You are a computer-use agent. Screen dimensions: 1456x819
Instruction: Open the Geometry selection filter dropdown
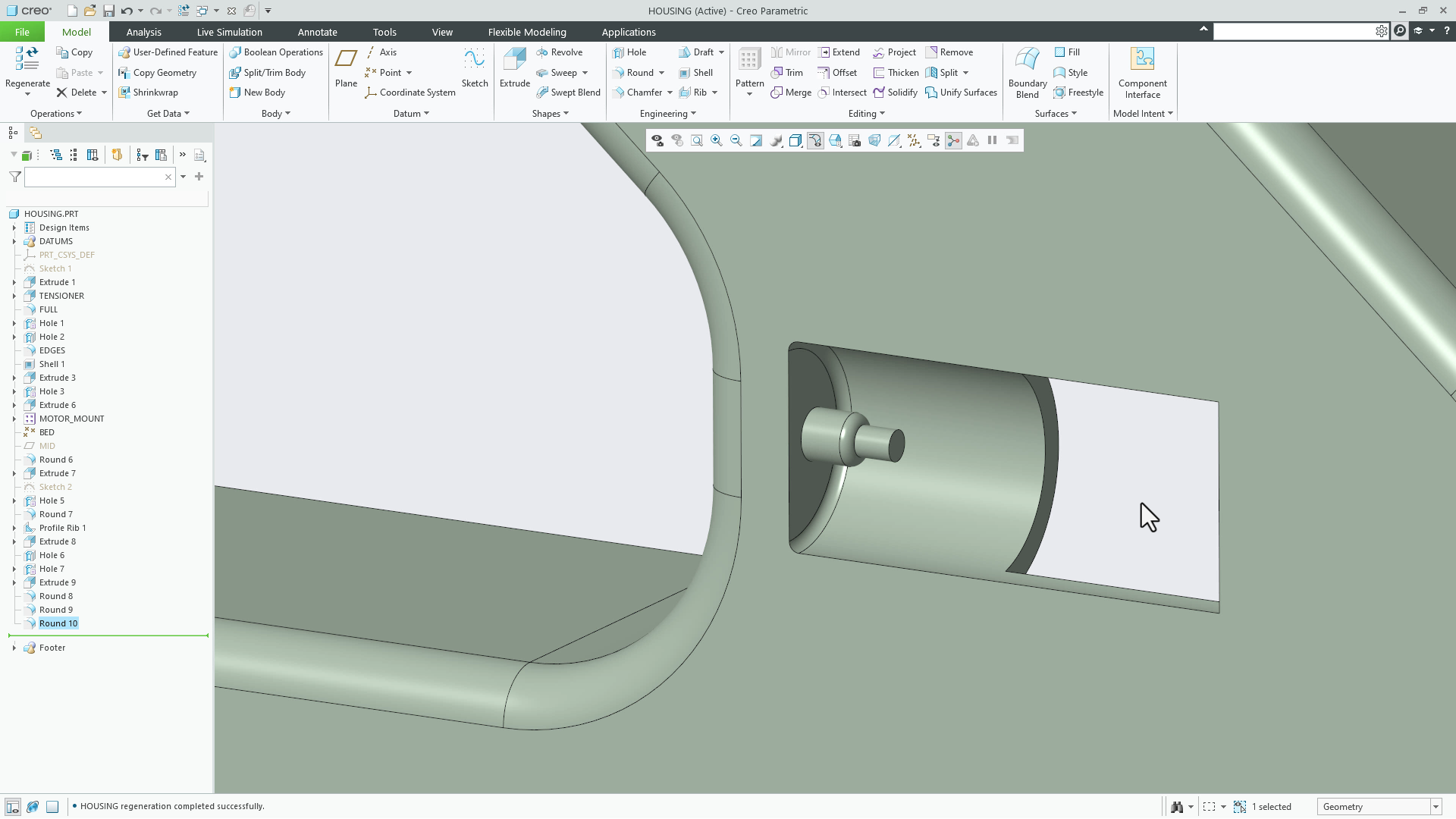1436,807
